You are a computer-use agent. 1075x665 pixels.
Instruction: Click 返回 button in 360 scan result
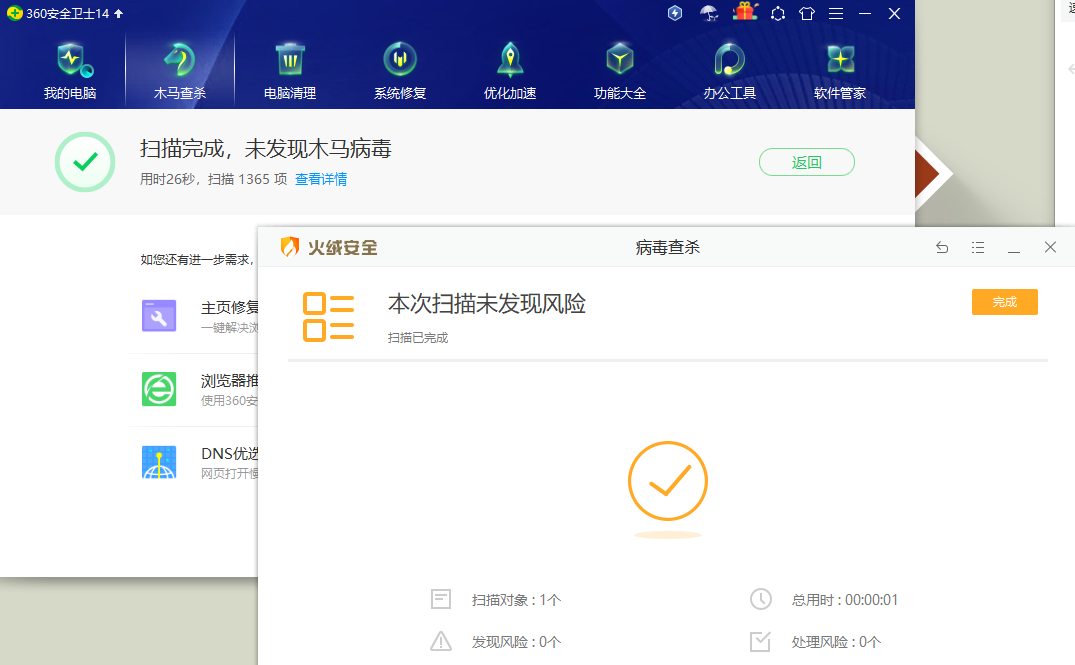click(807, 162)
